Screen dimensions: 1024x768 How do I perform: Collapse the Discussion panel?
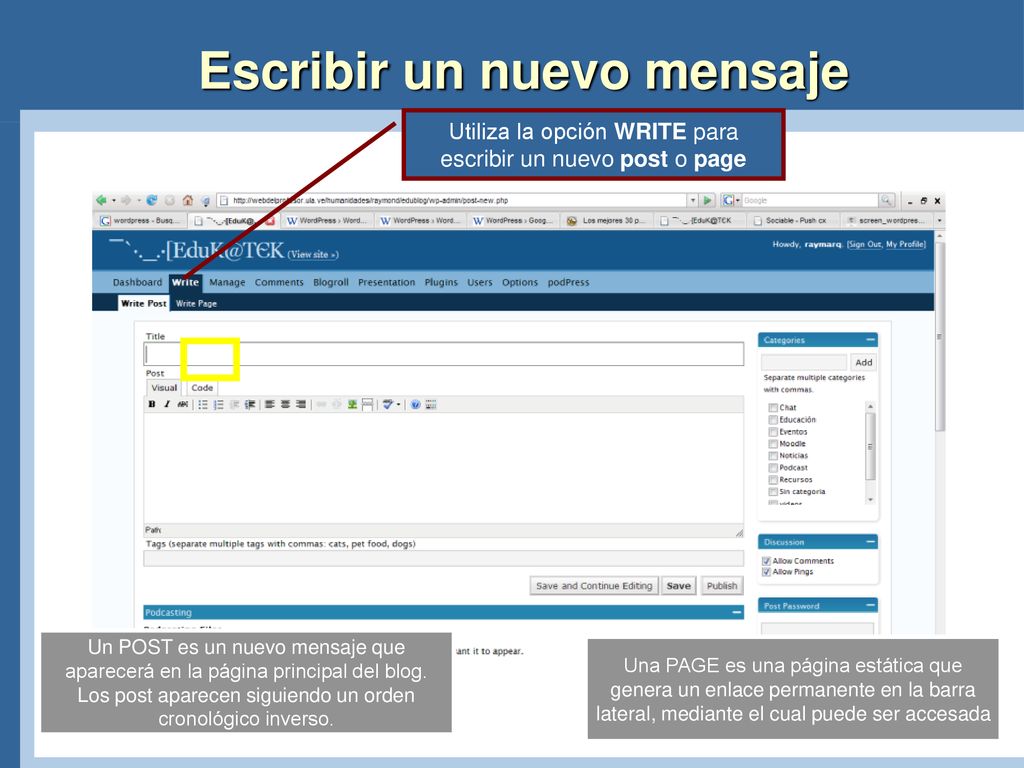coord(870,542)
